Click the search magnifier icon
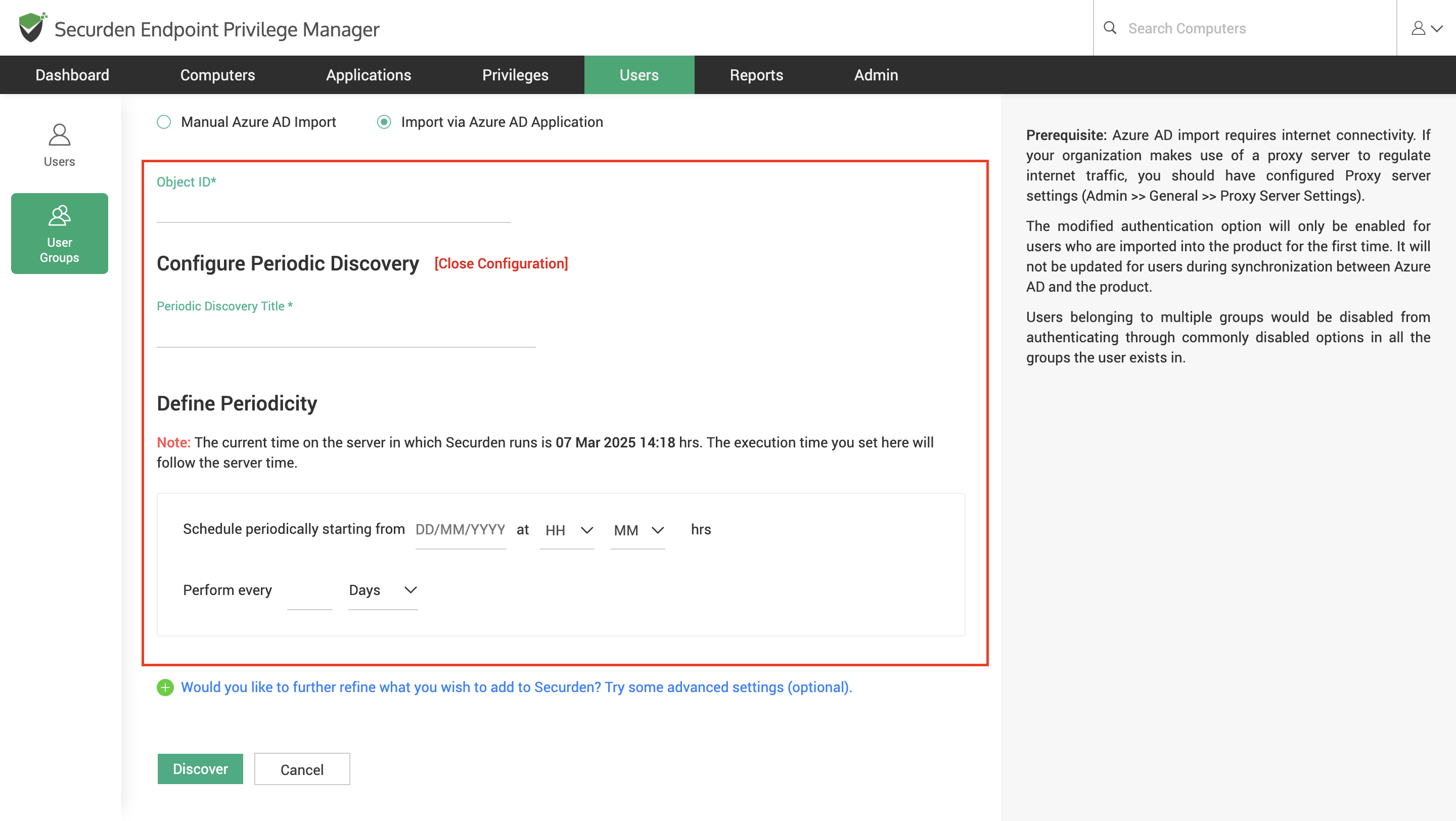Screen dimensions: 1456x821 (1110, 28)
